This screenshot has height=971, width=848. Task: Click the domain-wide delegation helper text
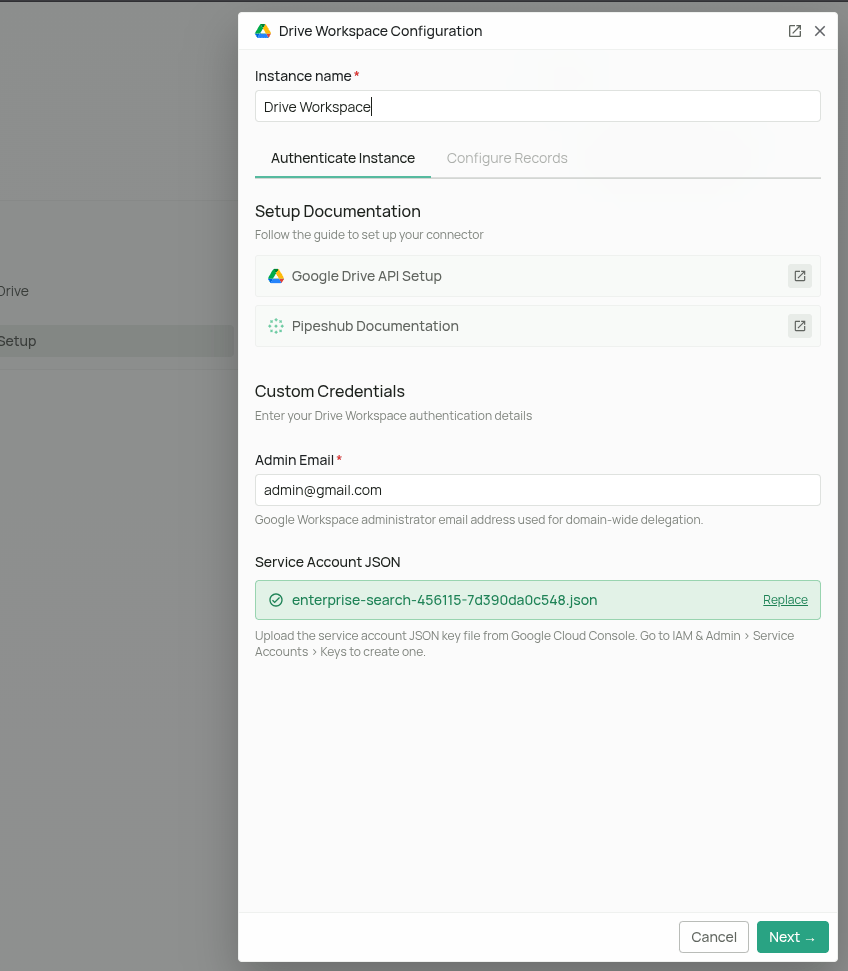pyautogui.click(x=479, y=520)
